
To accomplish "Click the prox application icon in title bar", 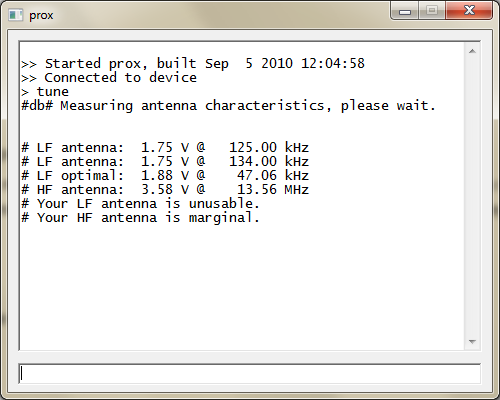I will pyautogui.click(x=16, y=15).
